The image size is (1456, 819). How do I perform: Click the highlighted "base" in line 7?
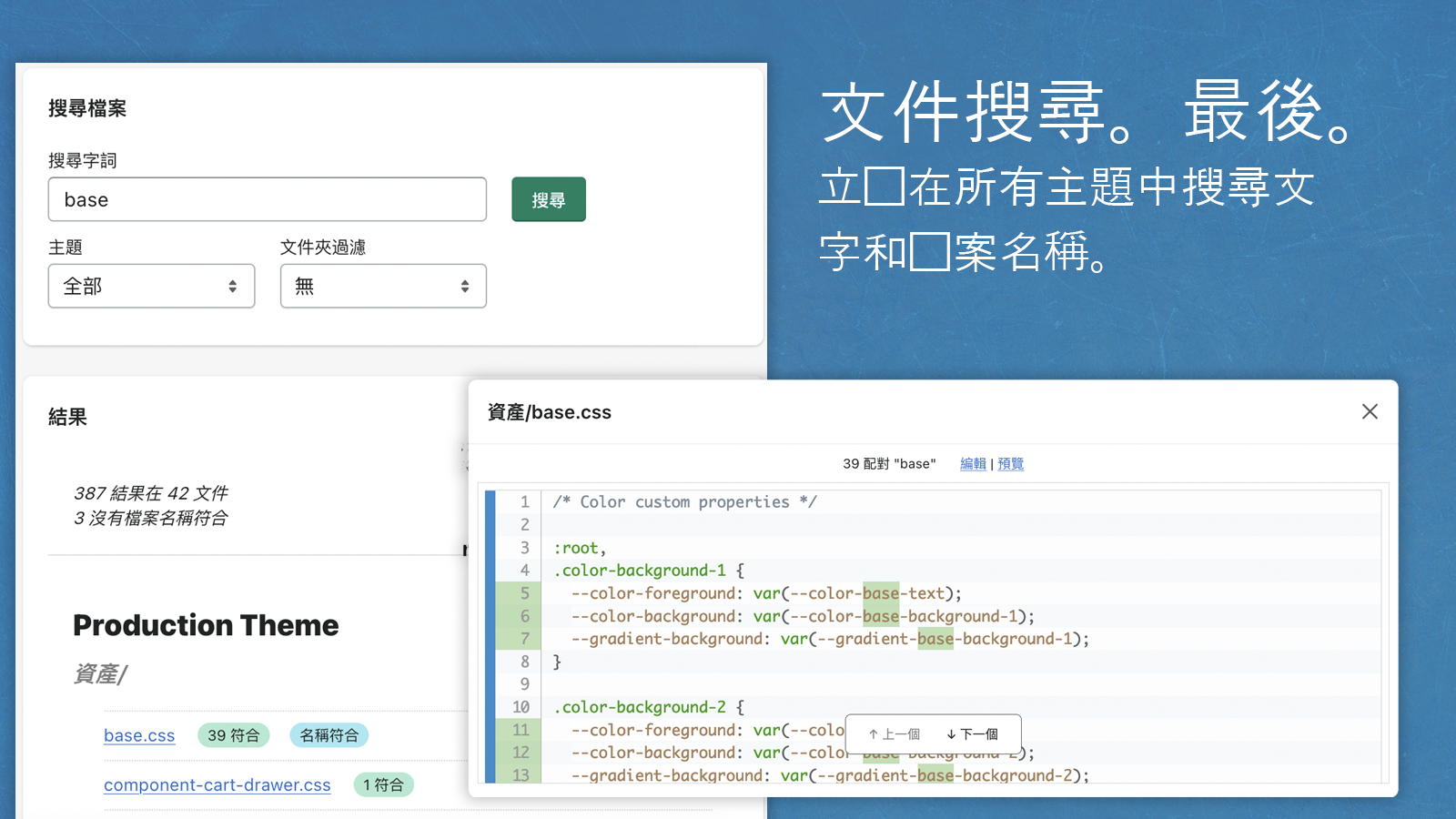click(935, 639)
